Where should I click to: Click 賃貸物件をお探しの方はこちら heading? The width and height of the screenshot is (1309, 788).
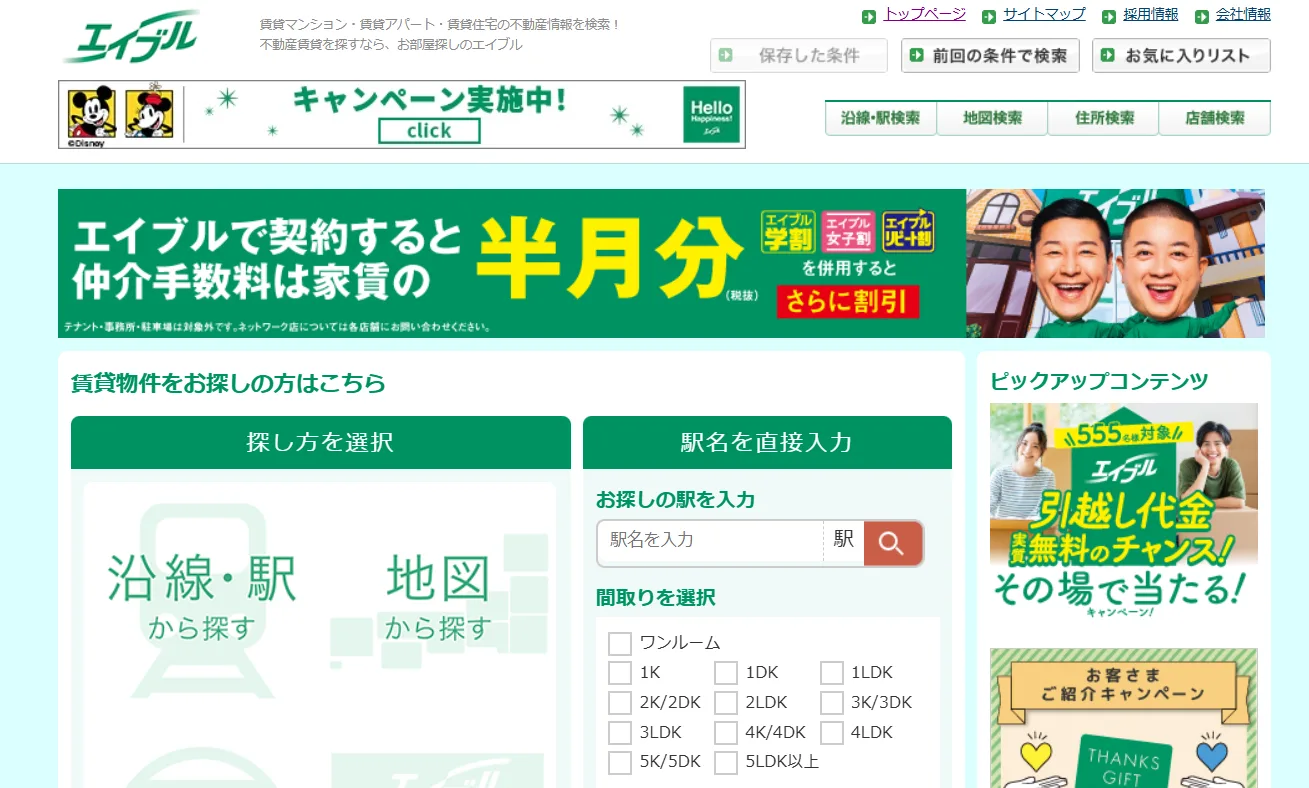coord(228,383)
